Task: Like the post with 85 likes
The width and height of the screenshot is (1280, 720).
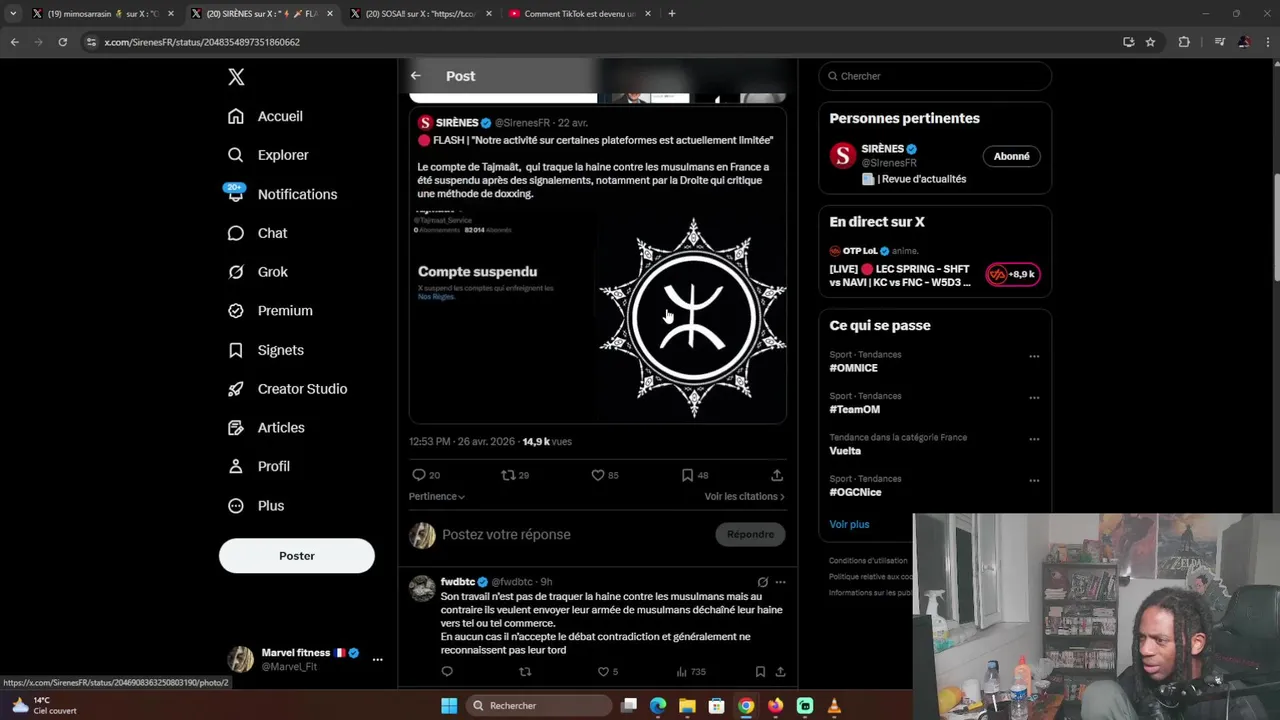Action: (598, 475)
